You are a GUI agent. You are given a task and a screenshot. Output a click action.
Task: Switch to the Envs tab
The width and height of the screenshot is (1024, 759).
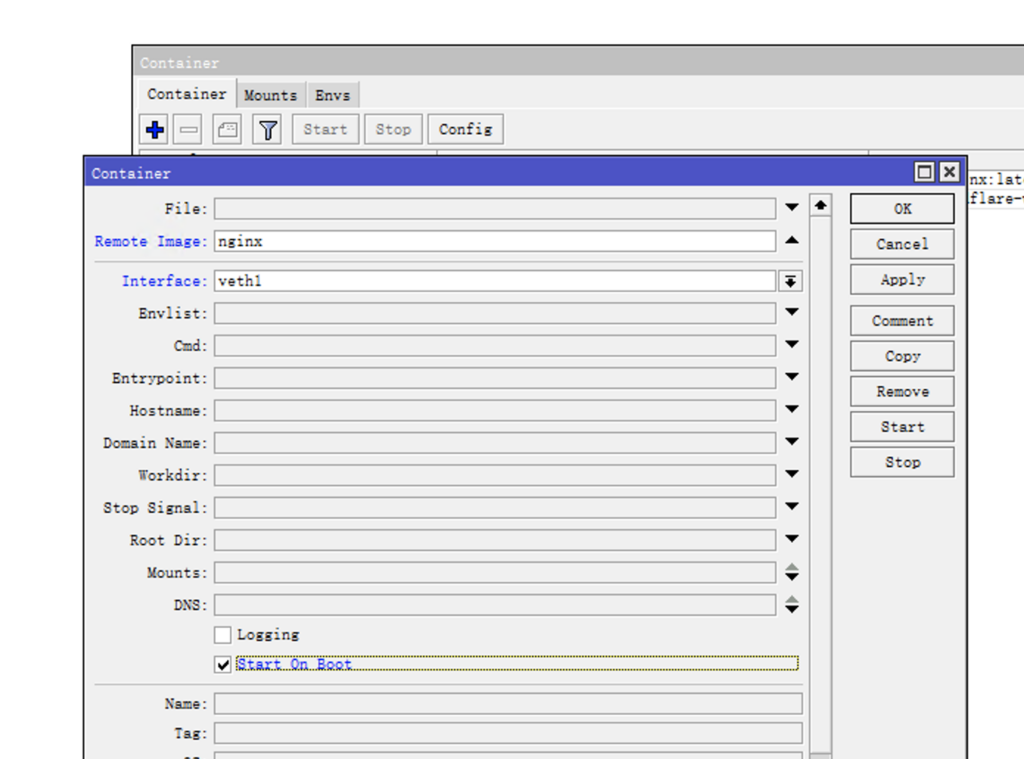click(333, 95)
